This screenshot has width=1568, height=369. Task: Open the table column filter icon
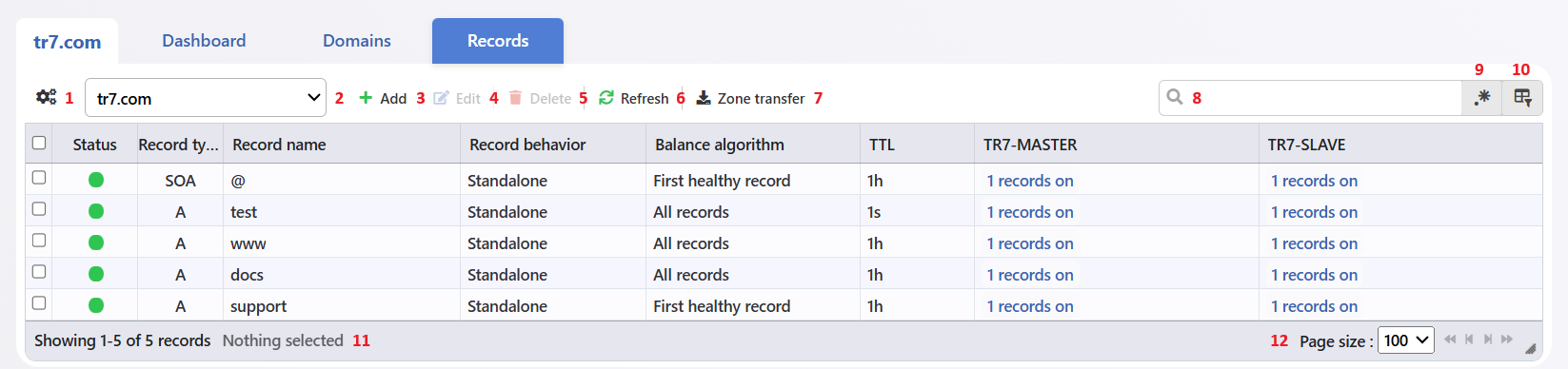point(1522,98)
